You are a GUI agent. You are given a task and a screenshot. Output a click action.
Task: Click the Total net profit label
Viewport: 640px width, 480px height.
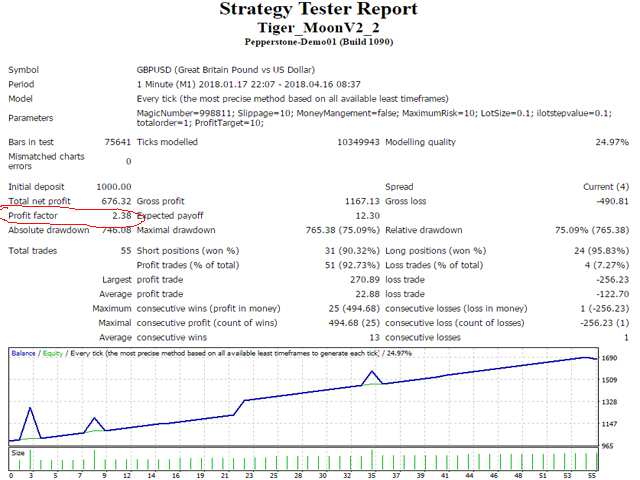point(38,201)
